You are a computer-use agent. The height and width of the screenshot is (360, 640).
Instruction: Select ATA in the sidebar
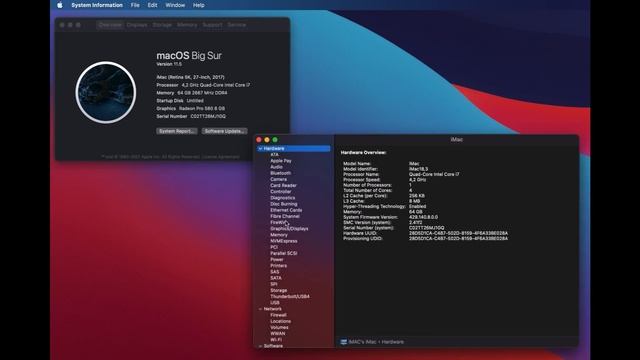[x=274, y=155]
